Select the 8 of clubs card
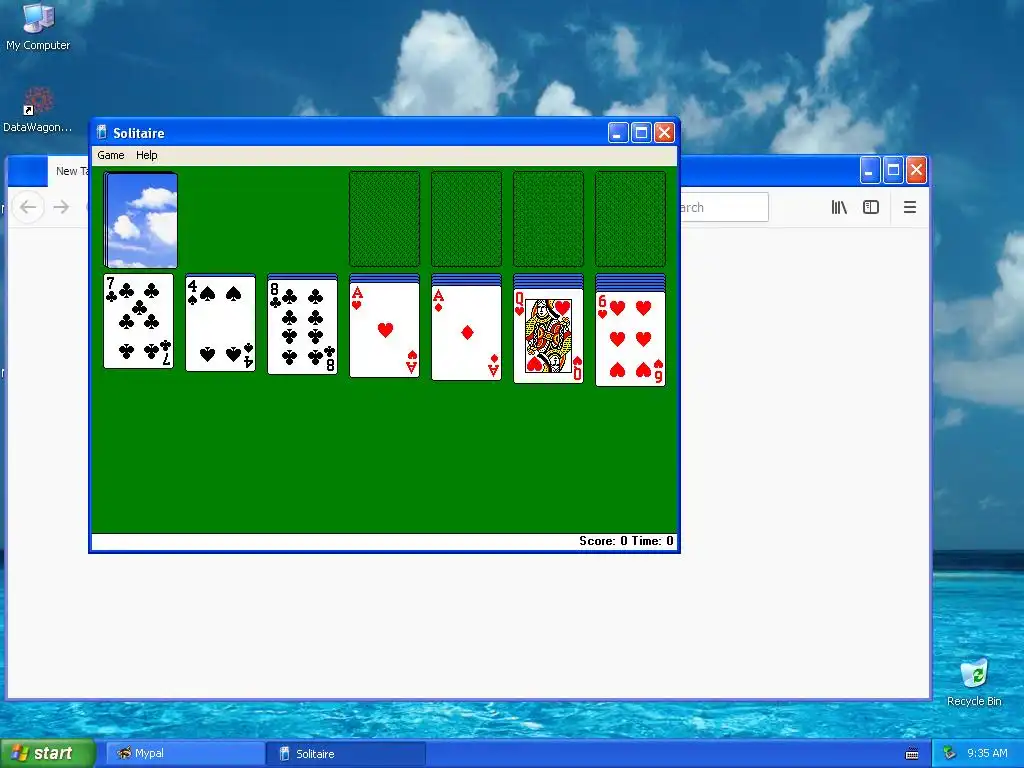This screenshot has width=1024, height=768. click(302, 326)
